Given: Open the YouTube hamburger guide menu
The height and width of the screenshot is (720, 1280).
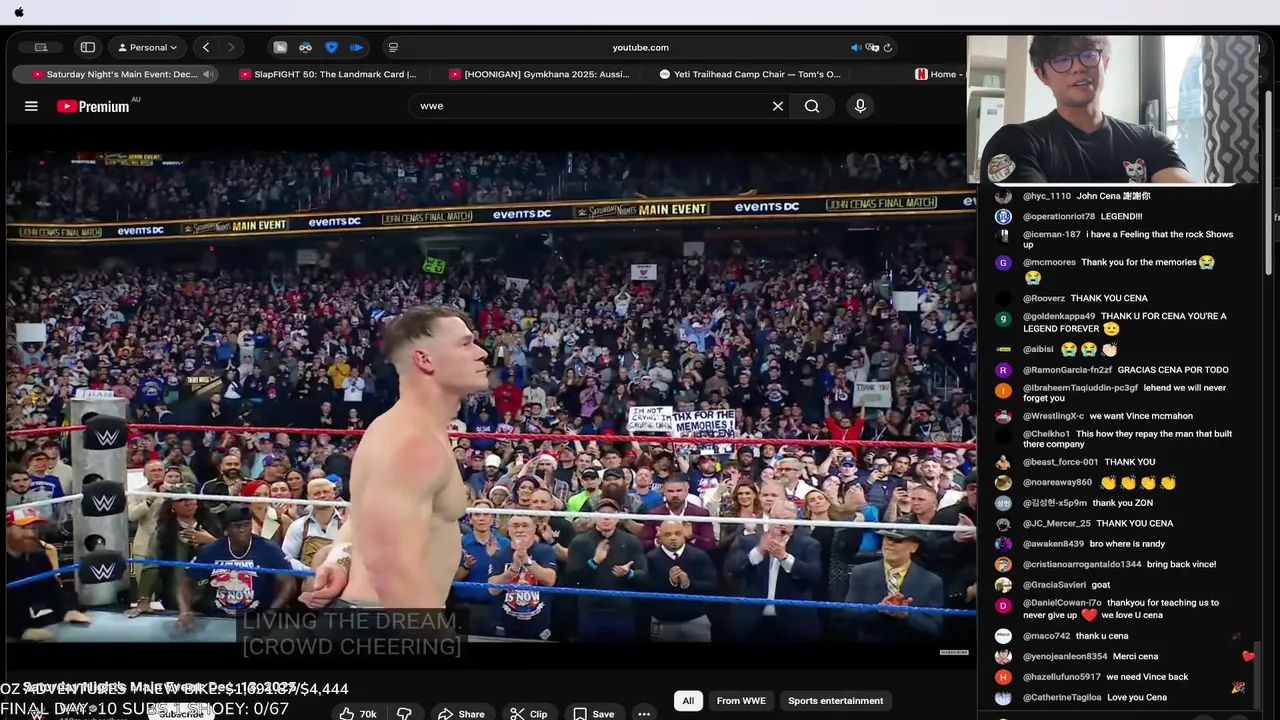Looking at the screenshot, I should (x=31, y=106).
